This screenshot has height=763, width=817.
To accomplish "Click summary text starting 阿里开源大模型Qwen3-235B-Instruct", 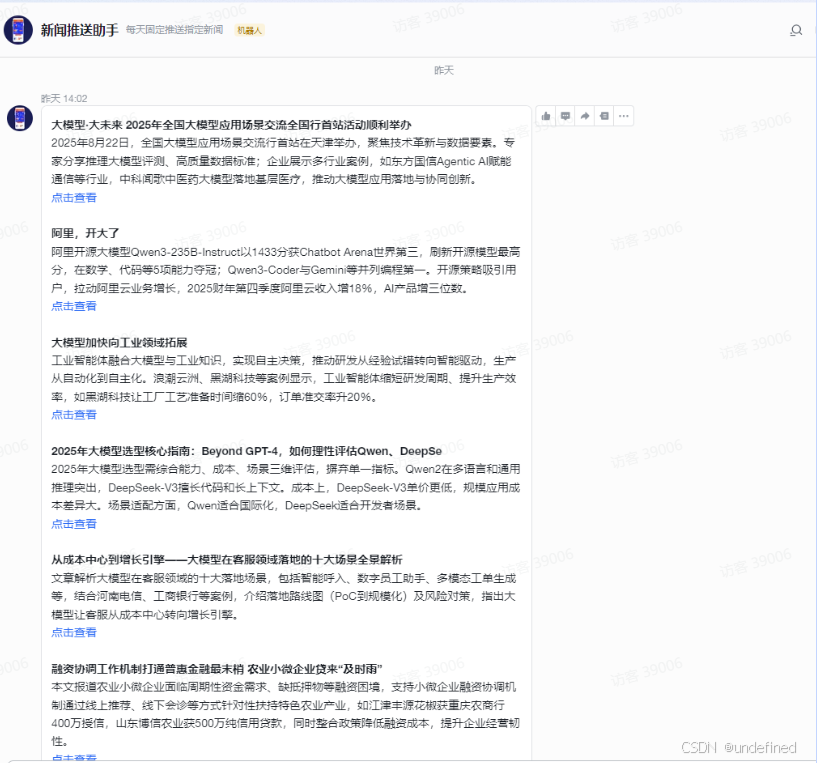I will [x=286, y=270].
